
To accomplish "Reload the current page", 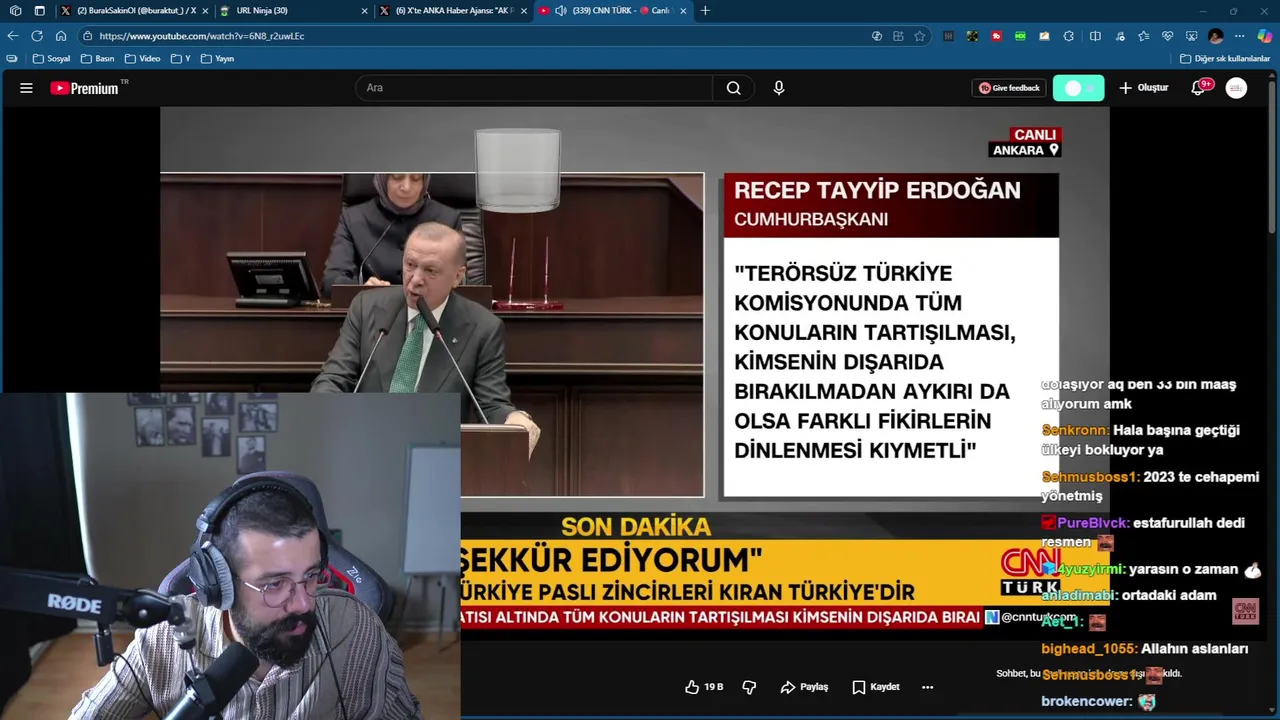I will pos(37,36).
